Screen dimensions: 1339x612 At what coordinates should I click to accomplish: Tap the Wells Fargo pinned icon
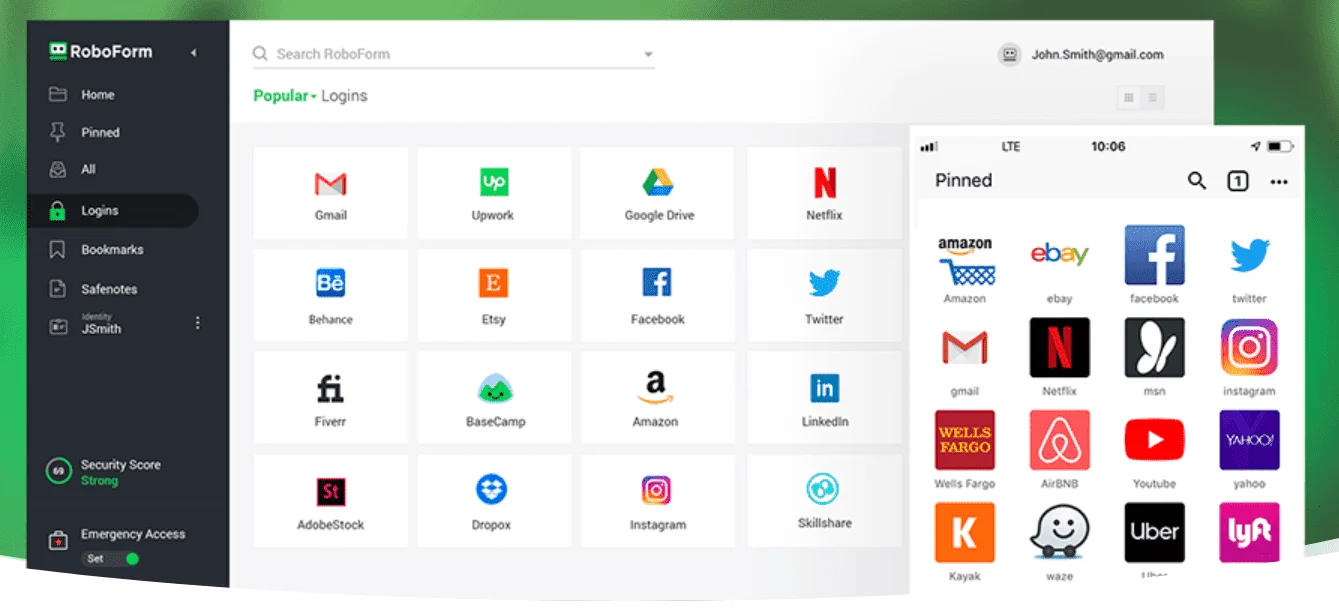pos(964,441)
